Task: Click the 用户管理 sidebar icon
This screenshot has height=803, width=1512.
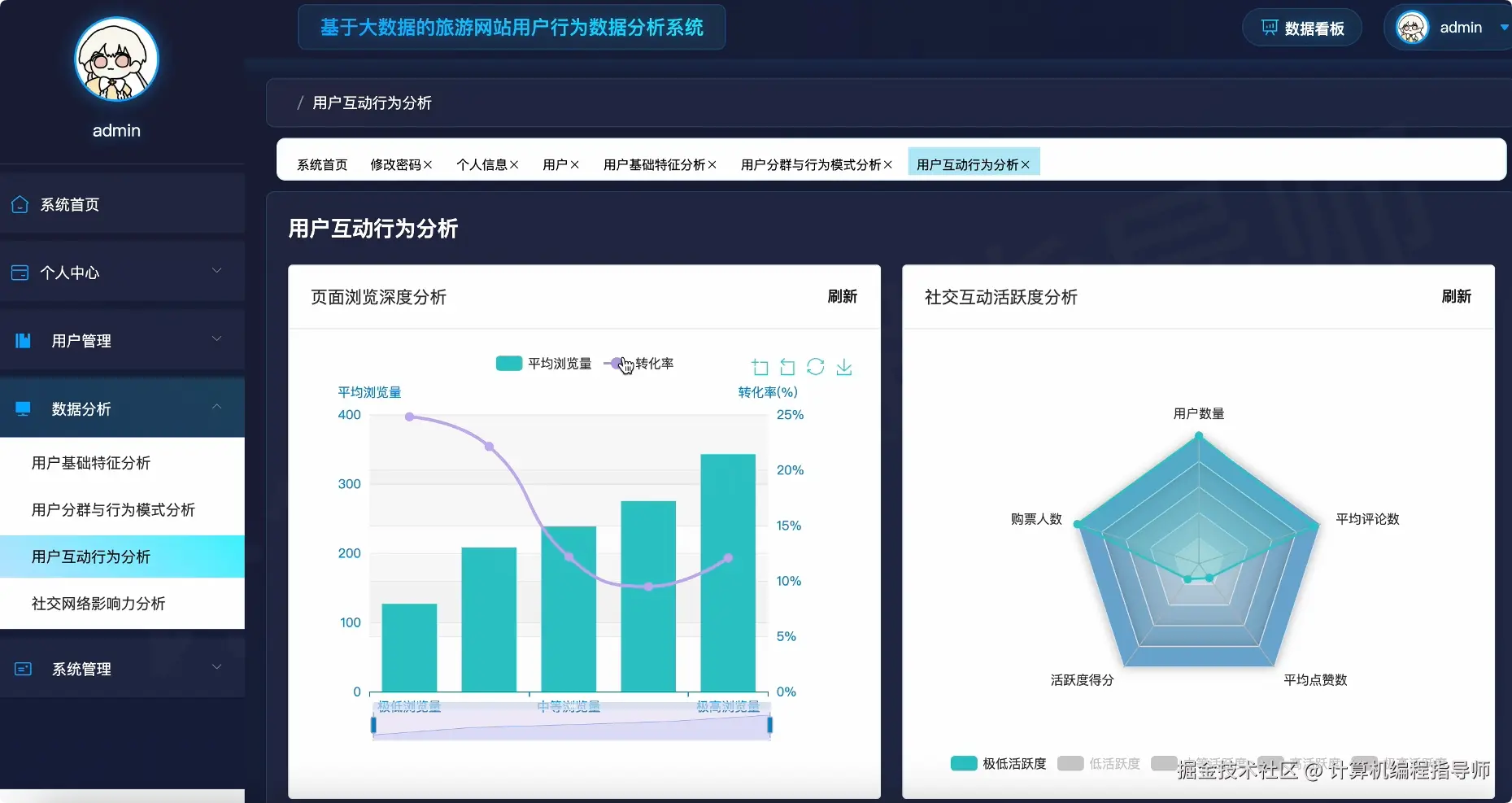Action: point(20,340)
